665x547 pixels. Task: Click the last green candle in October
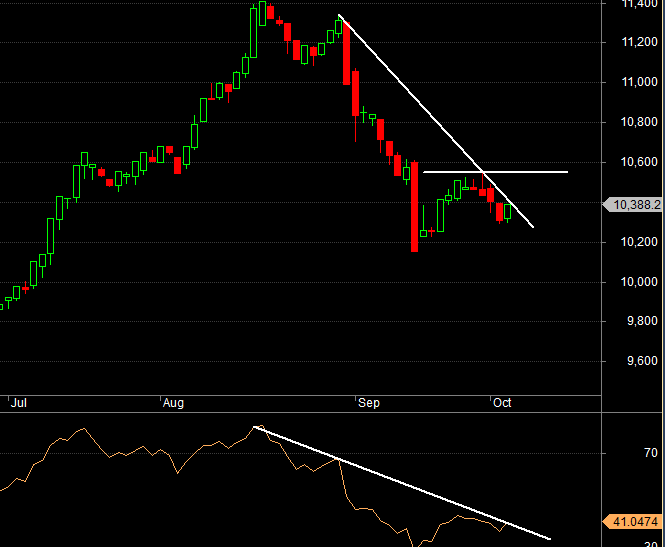pyautogui.click(x=508, y=212)
